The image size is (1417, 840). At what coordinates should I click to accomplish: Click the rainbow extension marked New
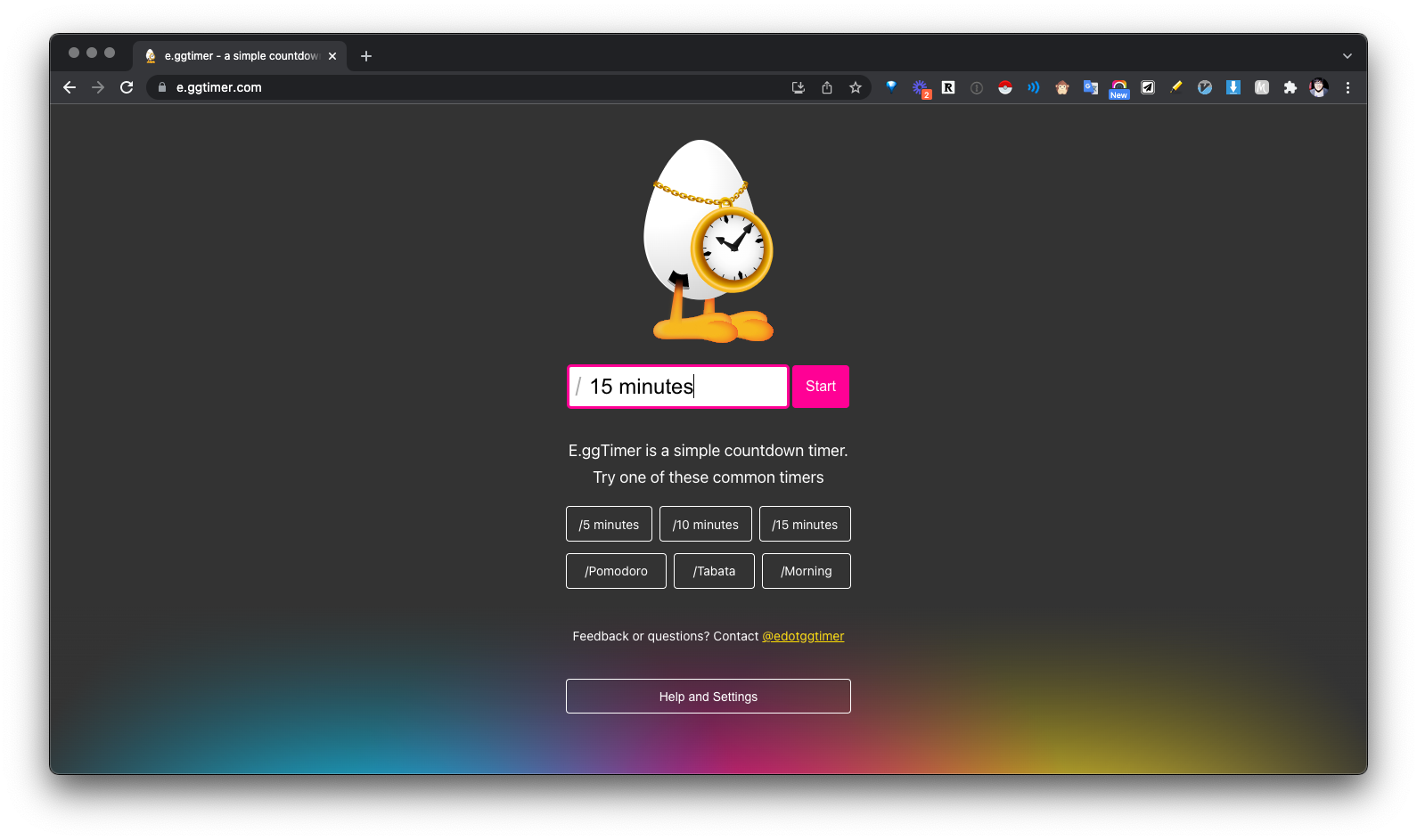pyautogui.click(x=1119, y=89)
